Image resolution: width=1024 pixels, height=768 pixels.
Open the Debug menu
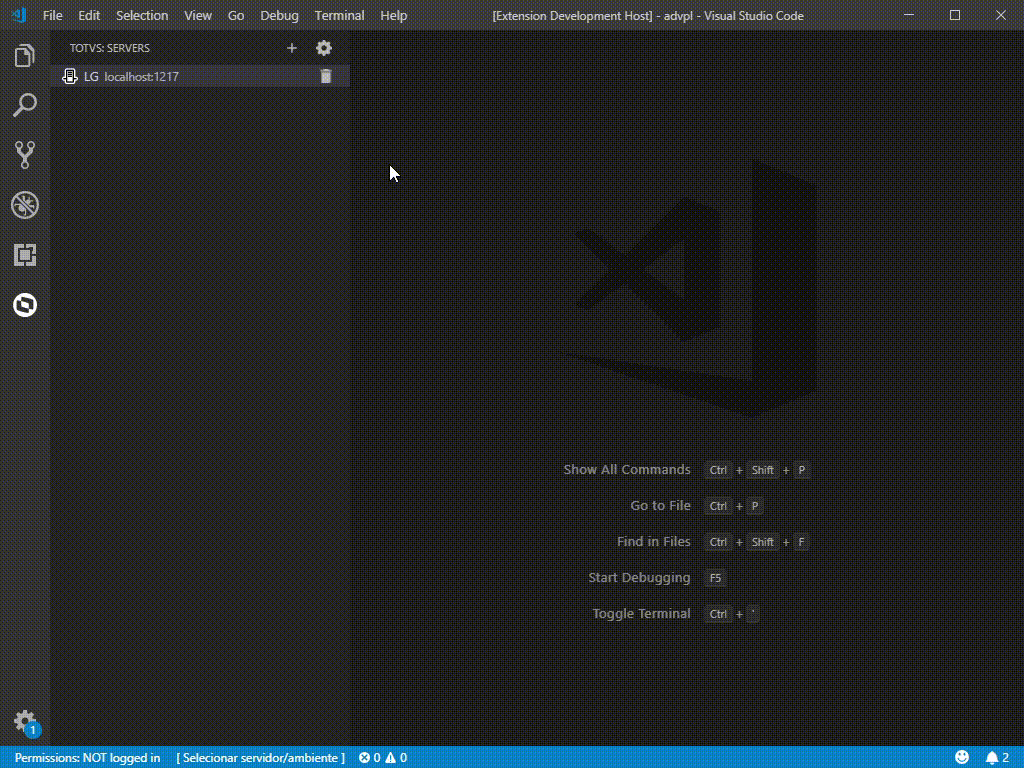point(279,16)
